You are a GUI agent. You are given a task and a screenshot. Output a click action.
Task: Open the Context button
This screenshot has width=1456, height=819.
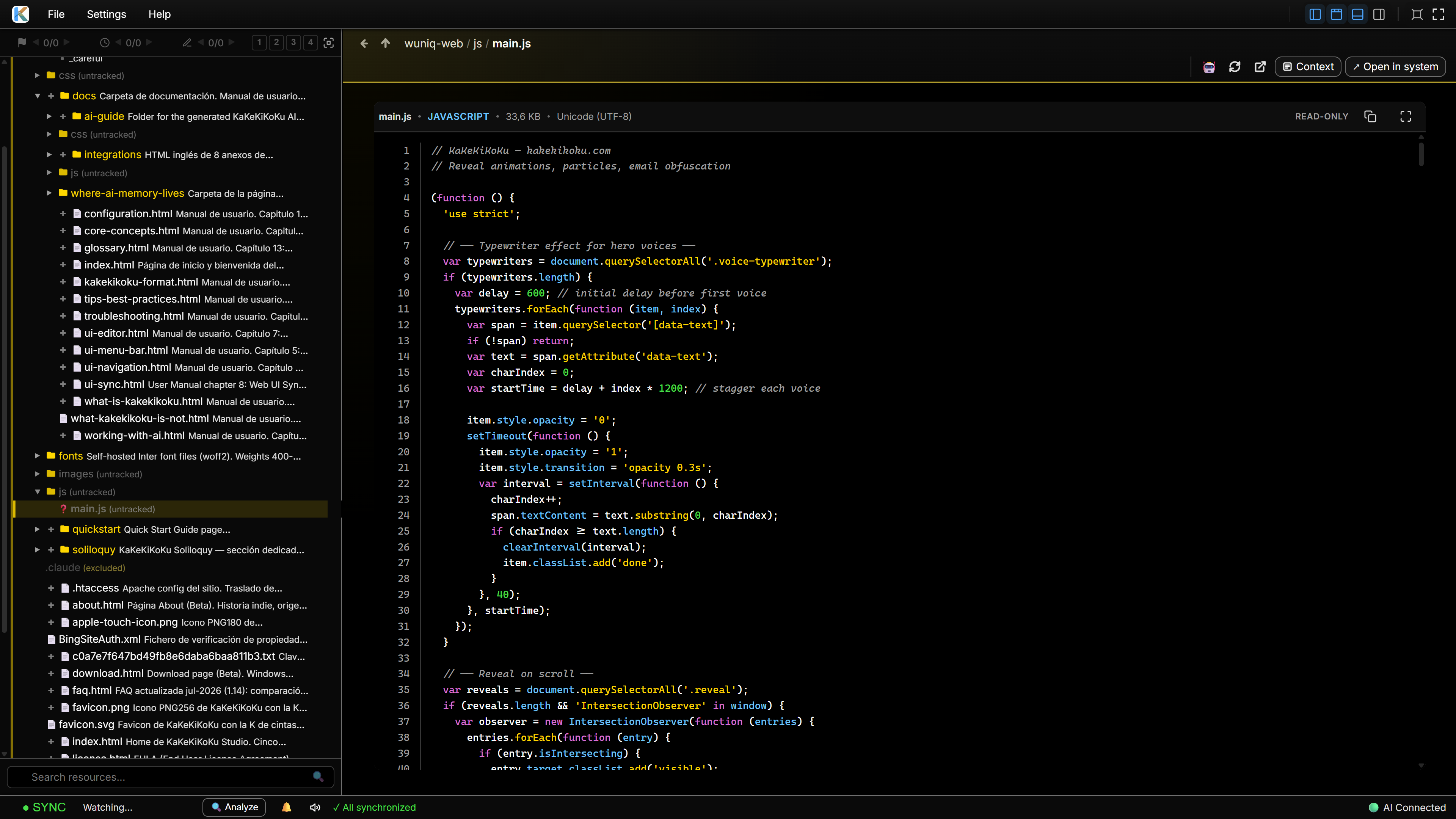click(x=1308, y=67)
